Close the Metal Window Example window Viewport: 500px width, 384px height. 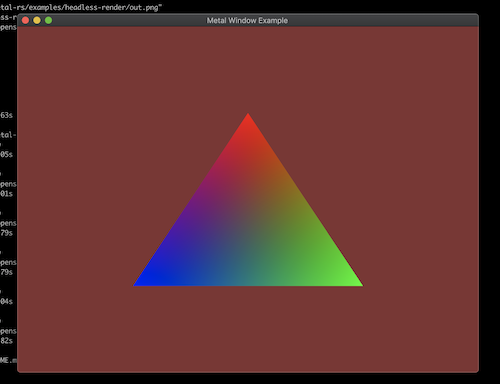[25, 20]
